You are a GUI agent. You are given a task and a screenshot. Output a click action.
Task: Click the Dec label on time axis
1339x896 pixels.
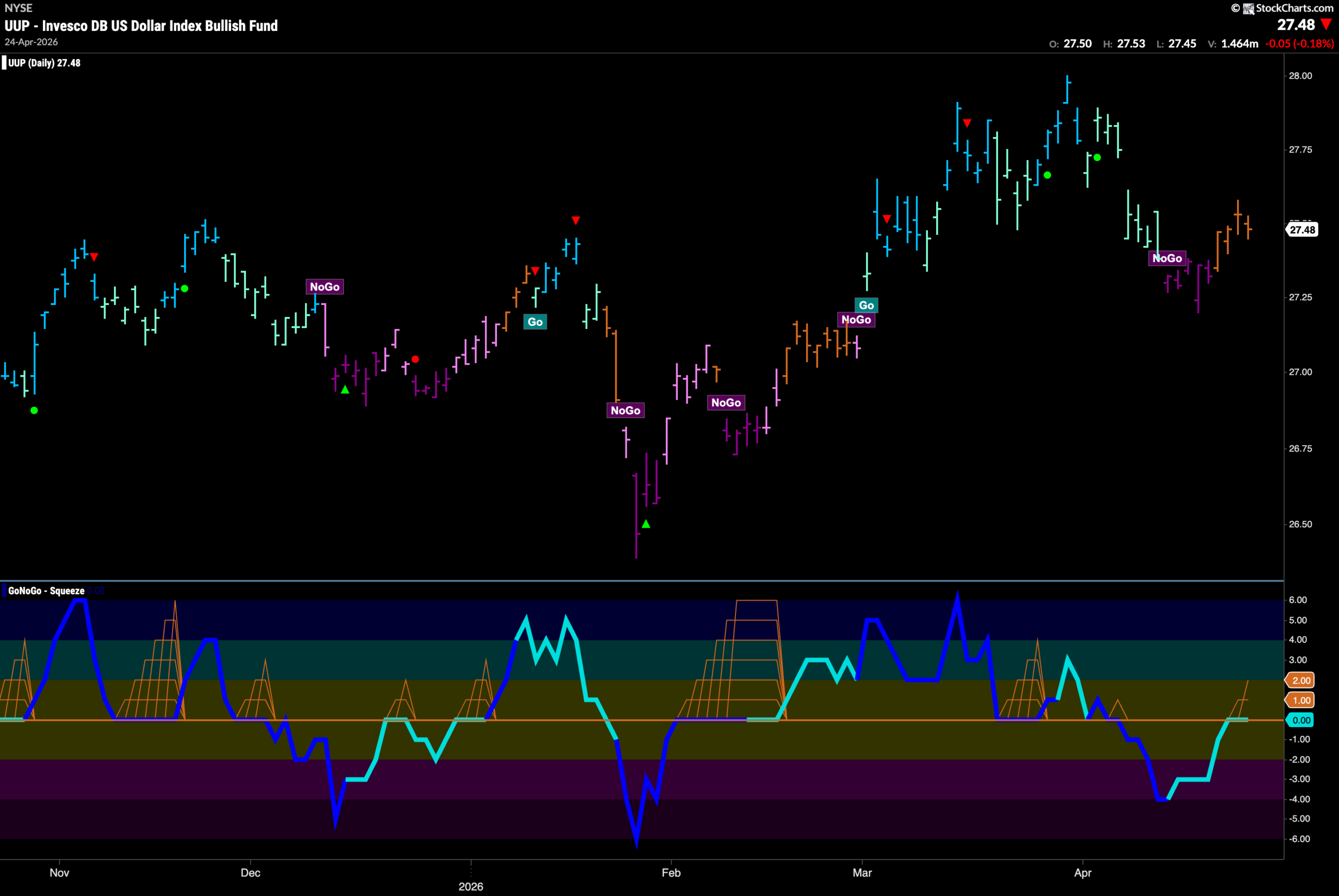click(250, 872)
